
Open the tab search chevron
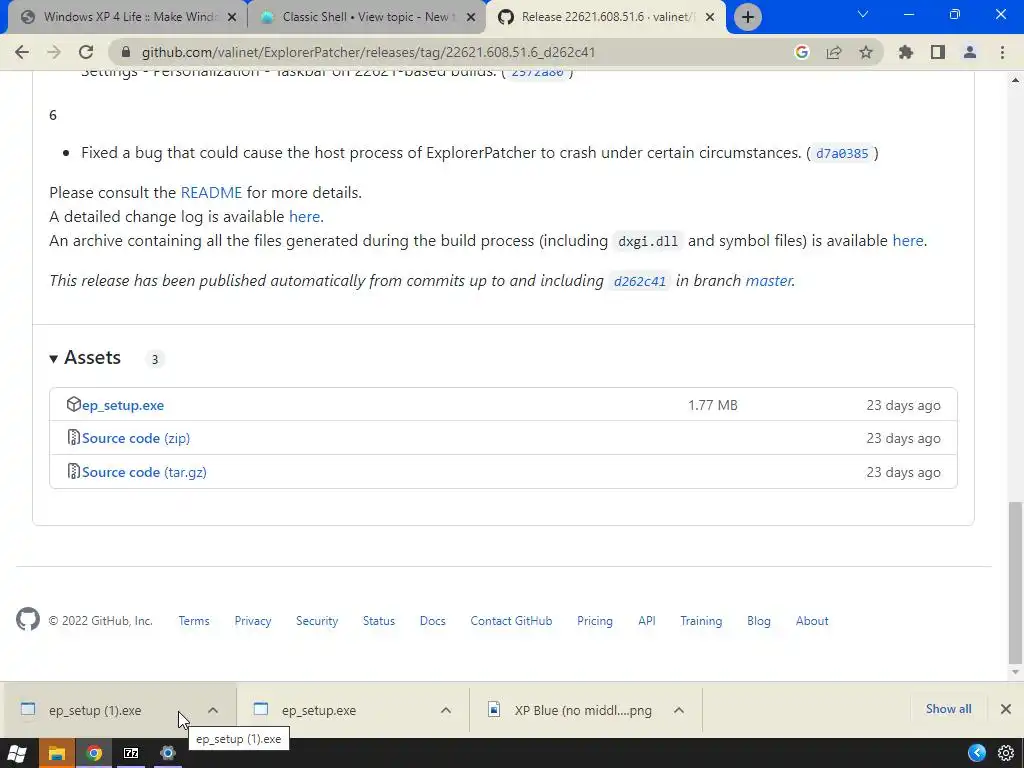(x=863, y=14)
